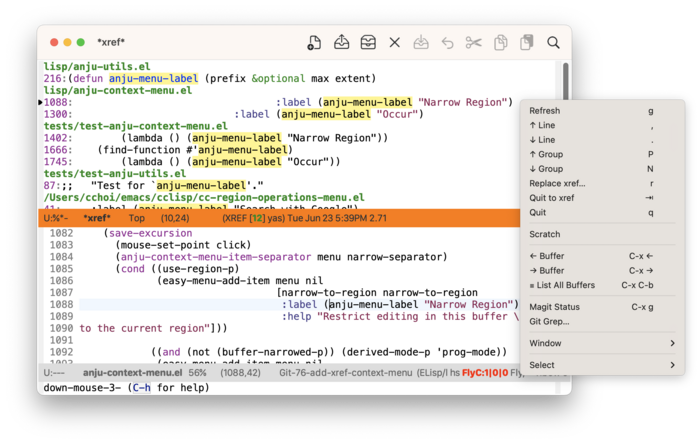Click the scissors cut toolbar icon
The image size is (700, 444).
click(x=474, y=43)
